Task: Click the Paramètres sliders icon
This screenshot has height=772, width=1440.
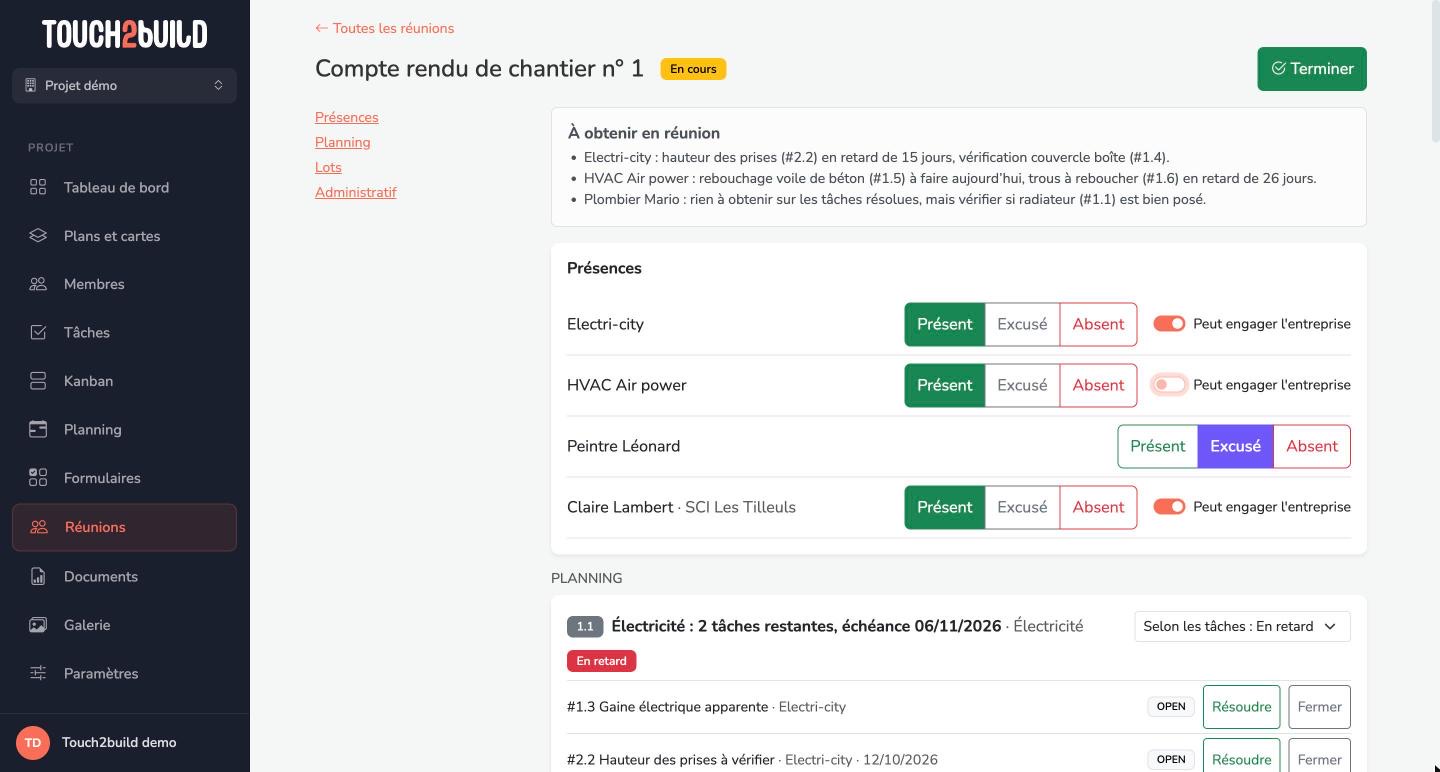Action: [38, 673]
